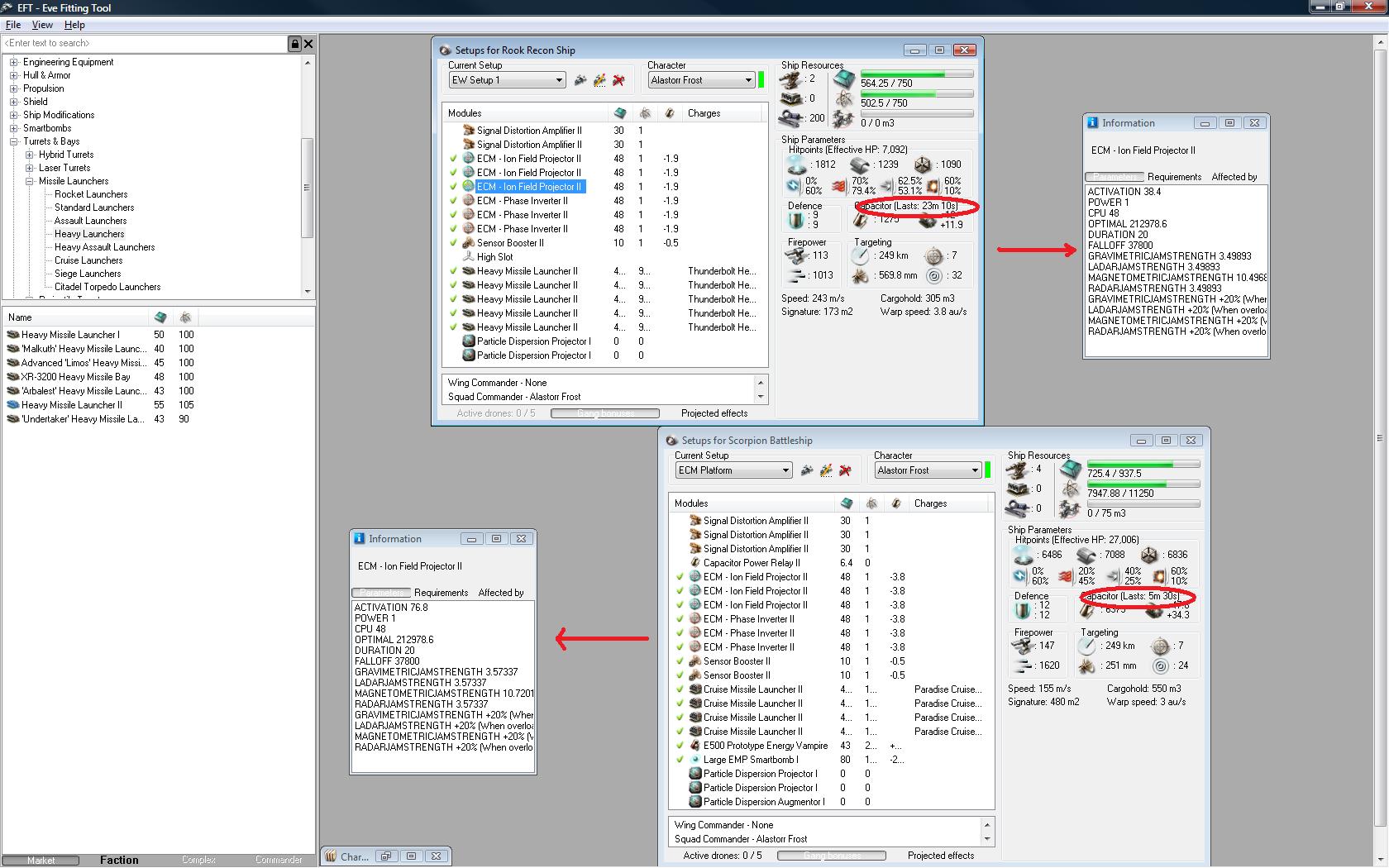Viewport: 1389px width, 868px height.
Task: Create a new setup in the Rook window
Action: (580, 80)
